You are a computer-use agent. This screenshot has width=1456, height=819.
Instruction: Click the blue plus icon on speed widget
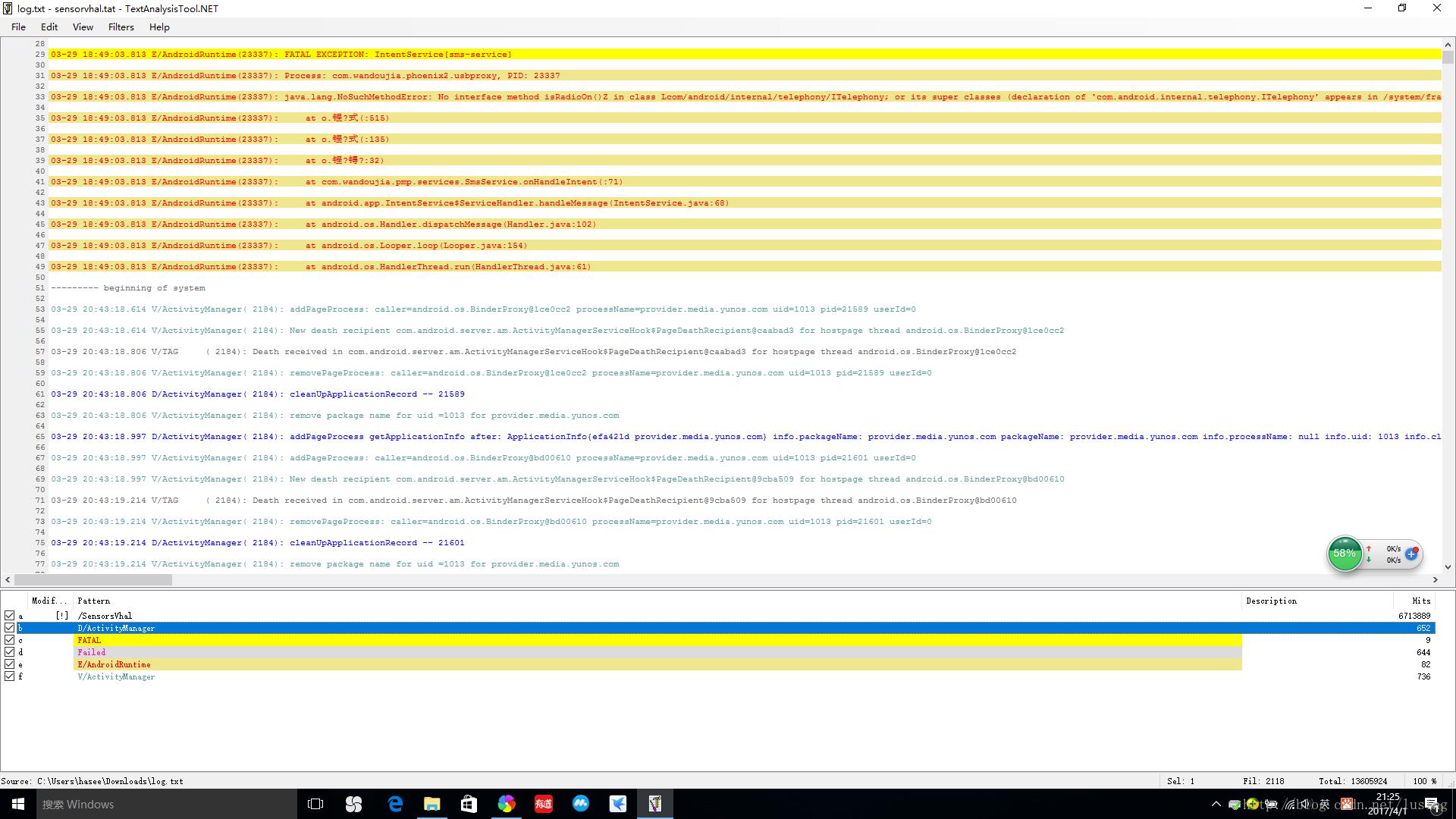pyautogui.click(x=1411, y=554)
